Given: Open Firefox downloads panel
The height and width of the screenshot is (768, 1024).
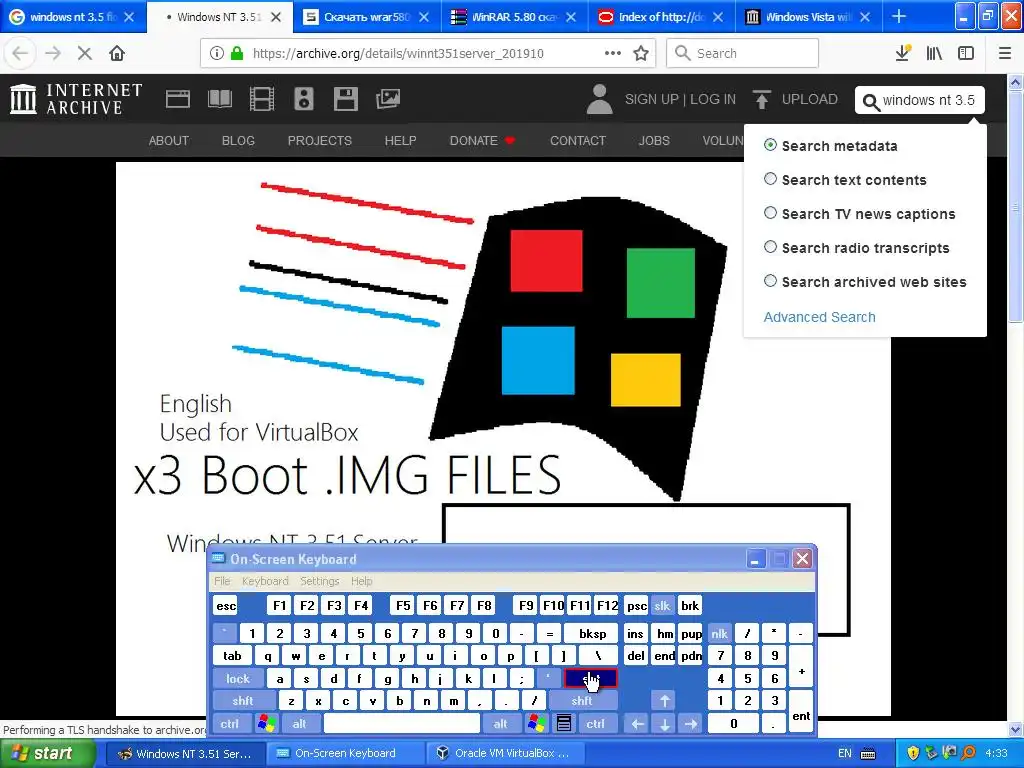Looking at the screenshot, I should pos(903,54).
